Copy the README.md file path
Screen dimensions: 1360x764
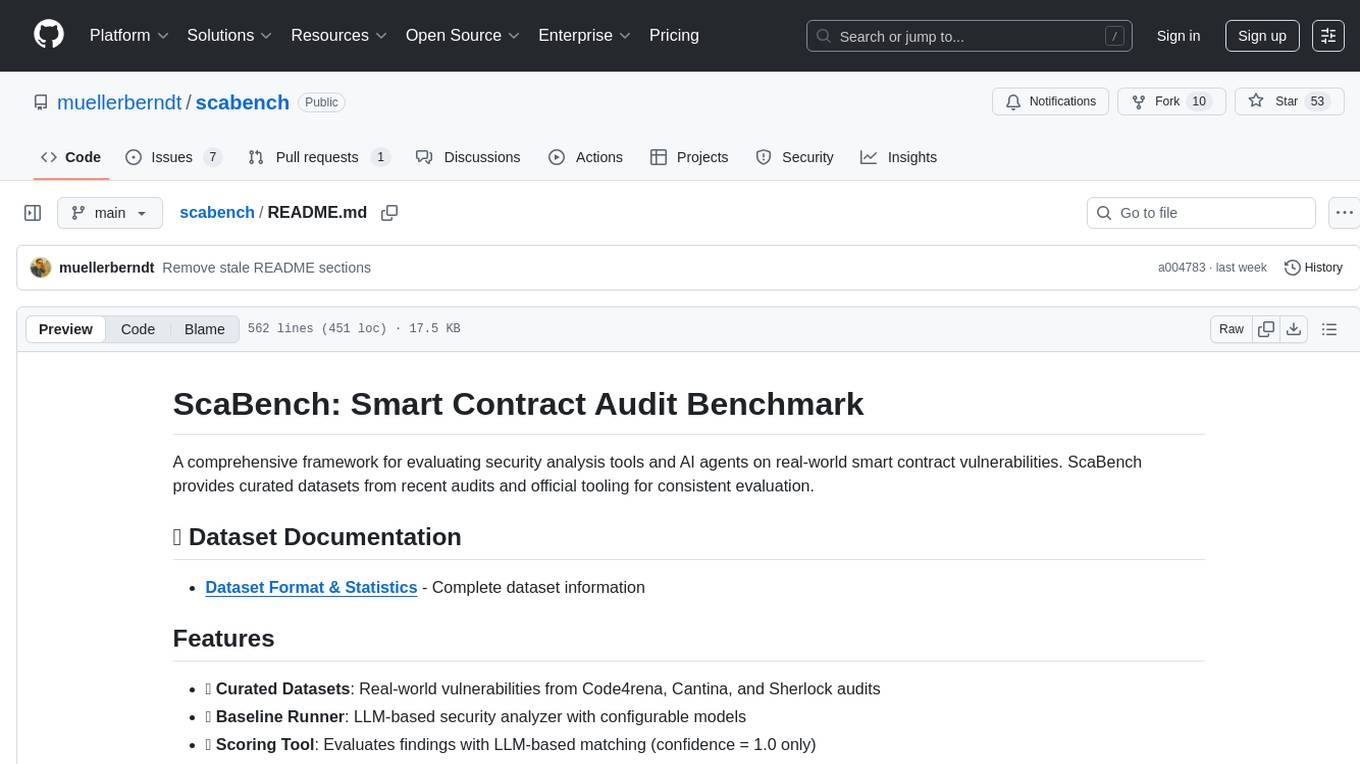390,213
